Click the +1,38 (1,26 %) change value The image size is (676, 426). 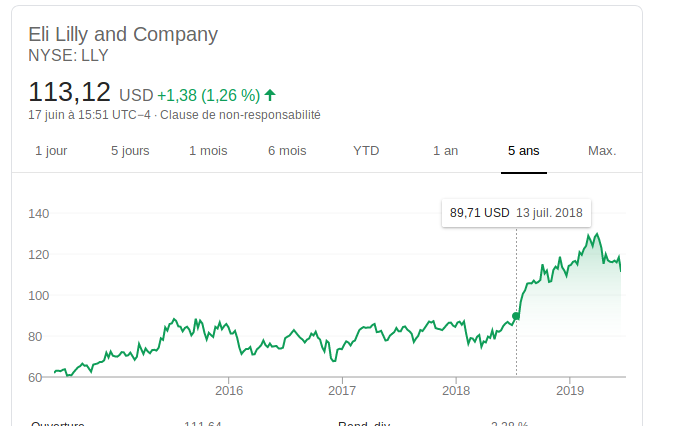point(208,96)
